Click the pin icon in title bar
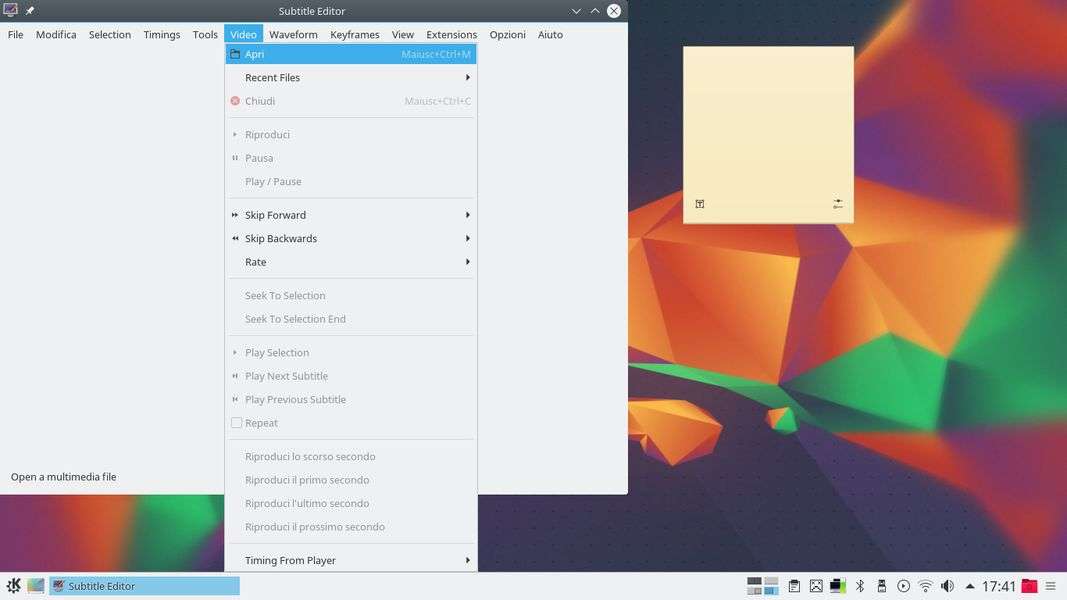1067x600 pixels. click(x=30, y=11)
